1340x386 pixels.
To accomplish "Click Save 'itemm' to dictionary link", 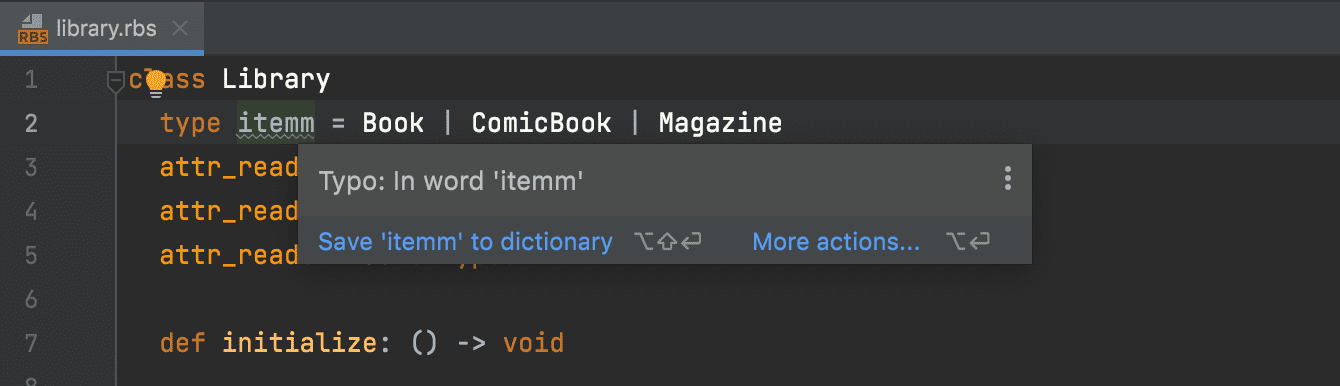I will [x=465, y=242].
